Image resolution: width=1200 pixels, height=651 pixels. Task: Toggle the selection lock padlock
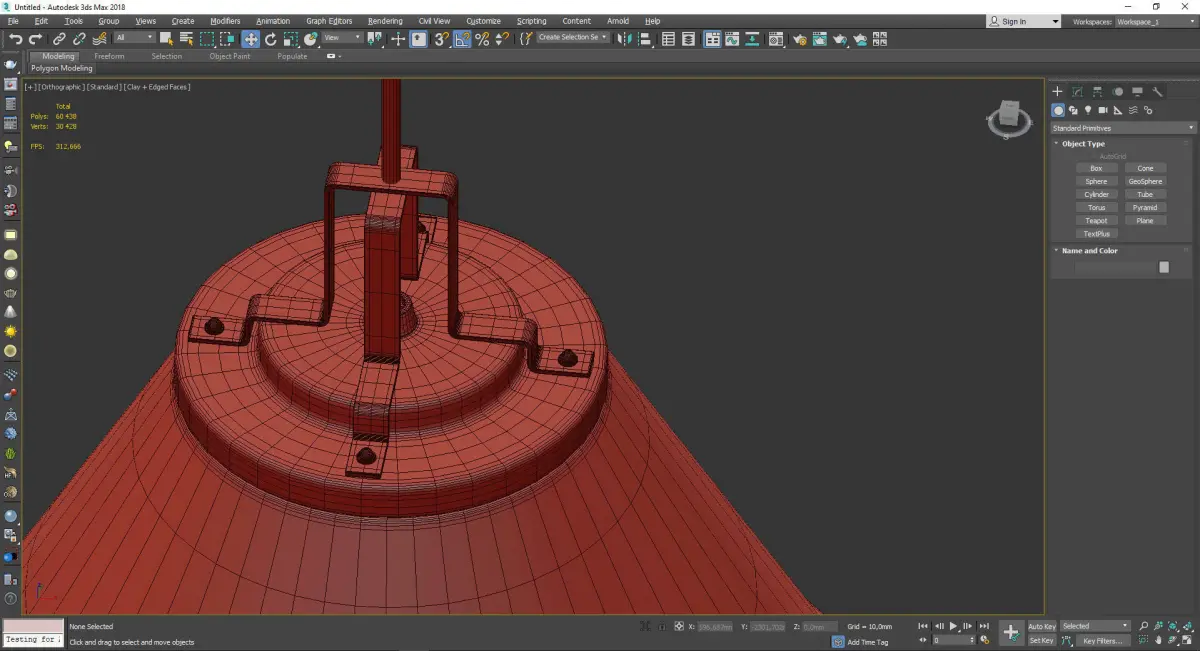(661, 627)
